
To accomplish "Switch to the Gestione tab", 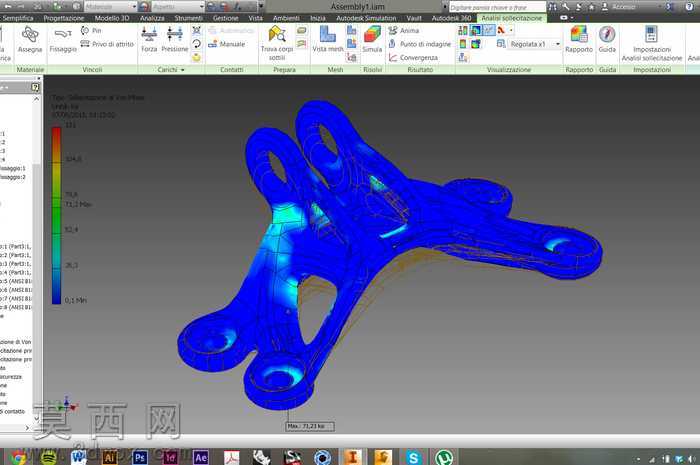I will pos(225,18).
